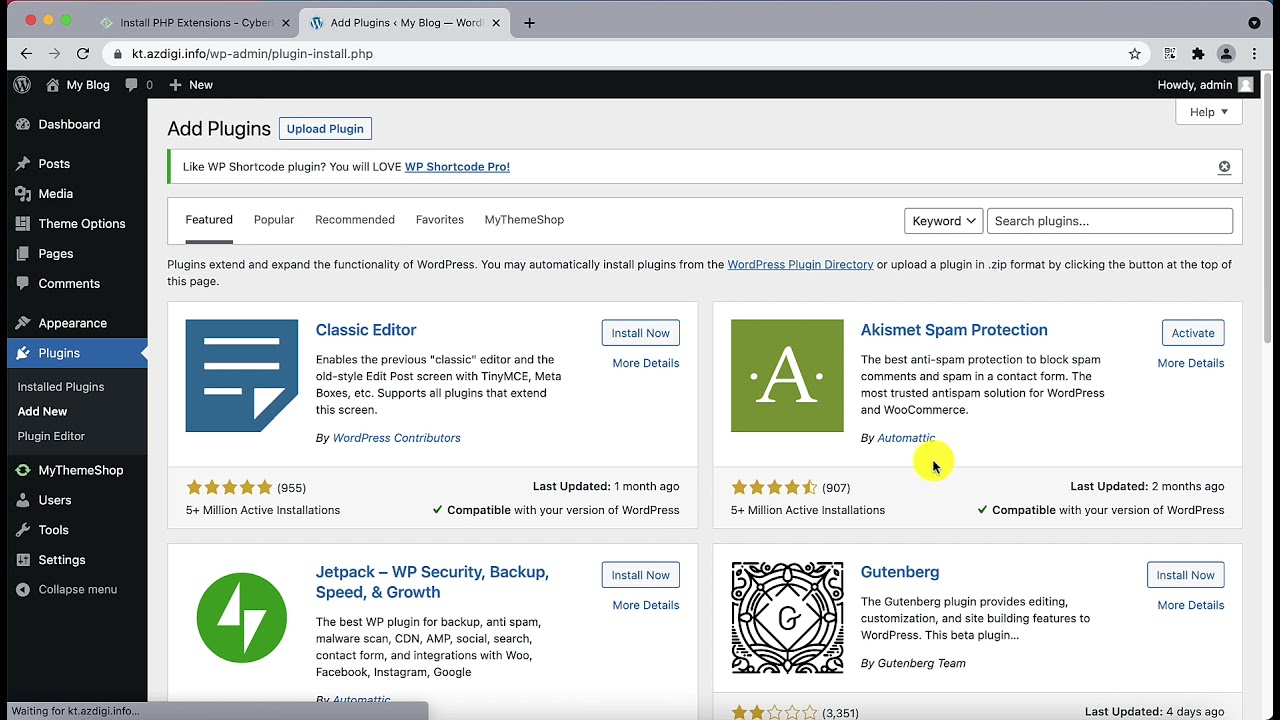Screen dimensions: 1280x720
Task: Open the Chrome profile avatar menu
Action: coord(1226,54)
